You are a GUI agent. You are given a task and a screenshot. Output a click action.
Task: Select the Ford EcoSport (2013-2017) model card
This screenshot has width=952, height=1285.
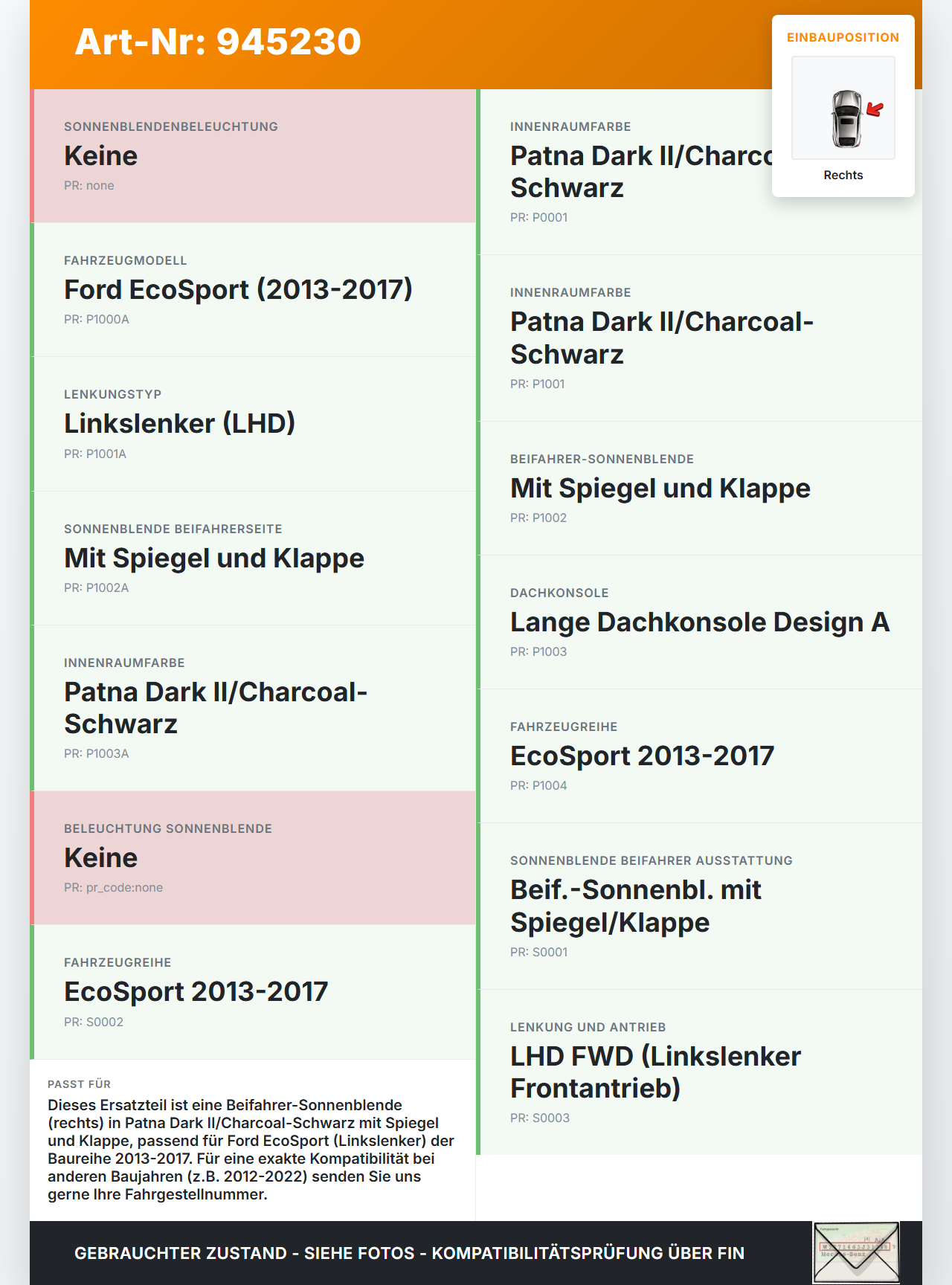tap(253, 290)
